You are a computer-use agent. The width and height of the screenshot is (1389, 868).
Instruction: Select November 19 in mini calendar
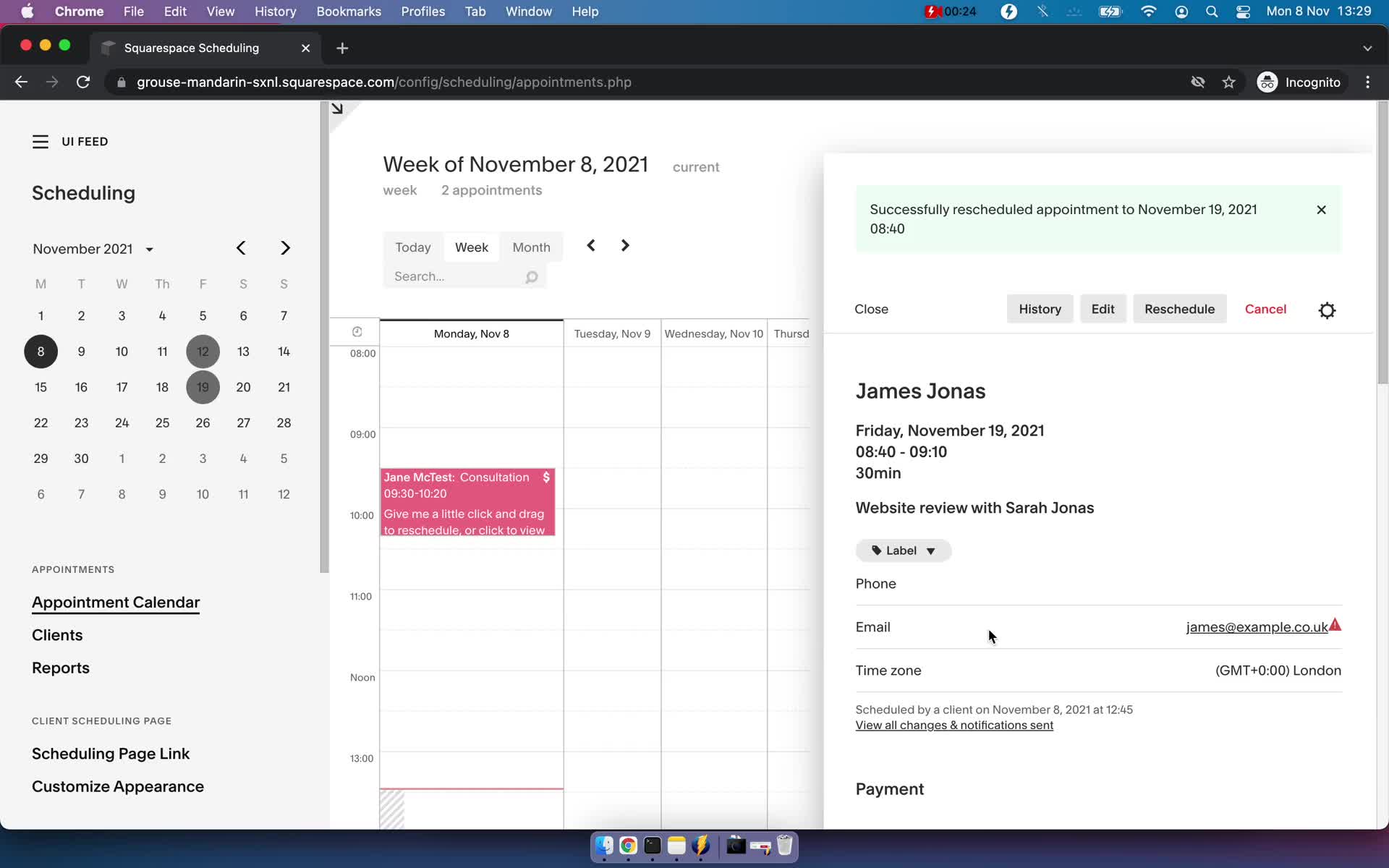tap(203, 387)
